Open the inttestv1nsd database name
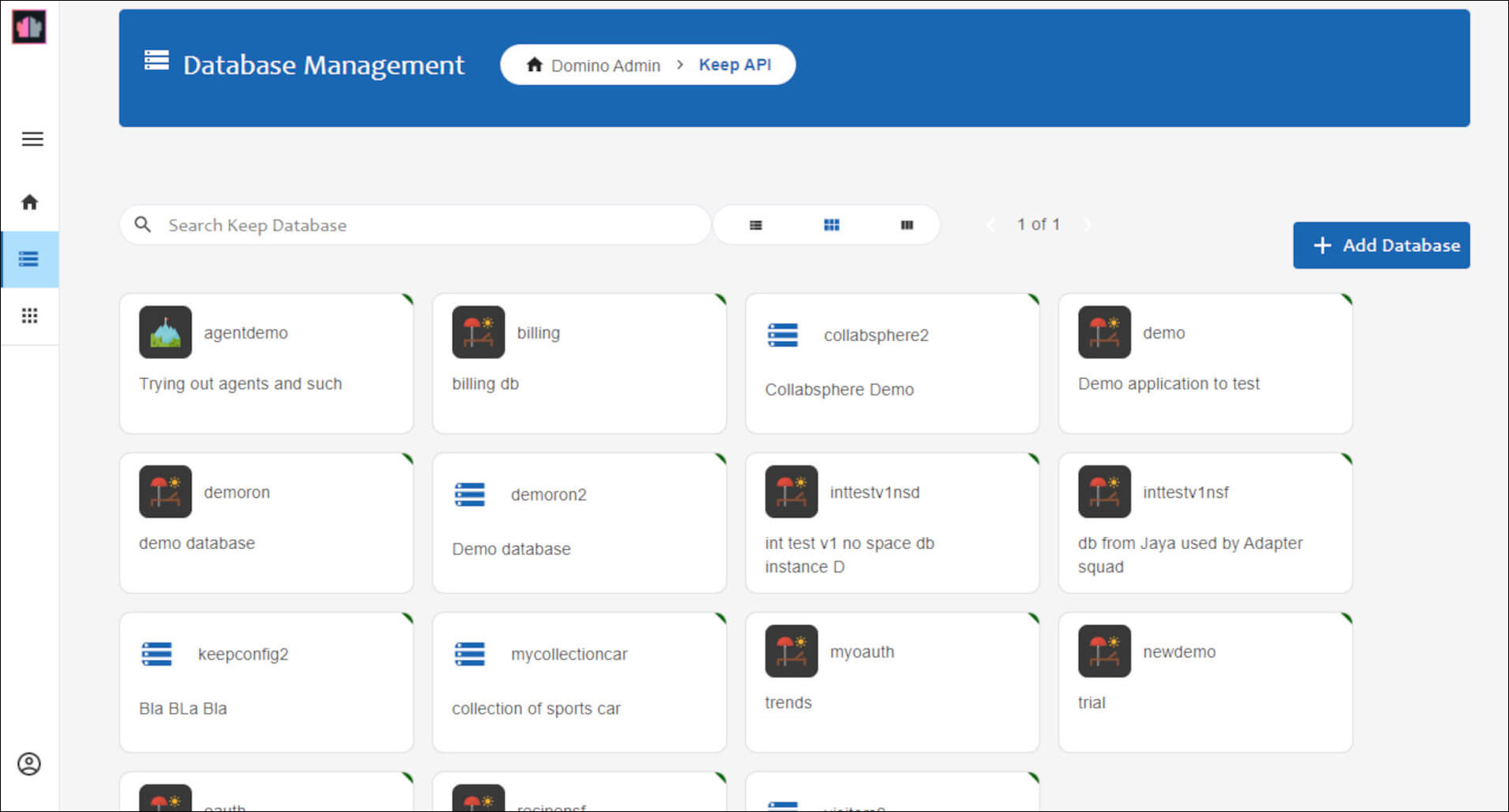The height and width of the screenshot is (812, 1509). (x=875, y=492)
